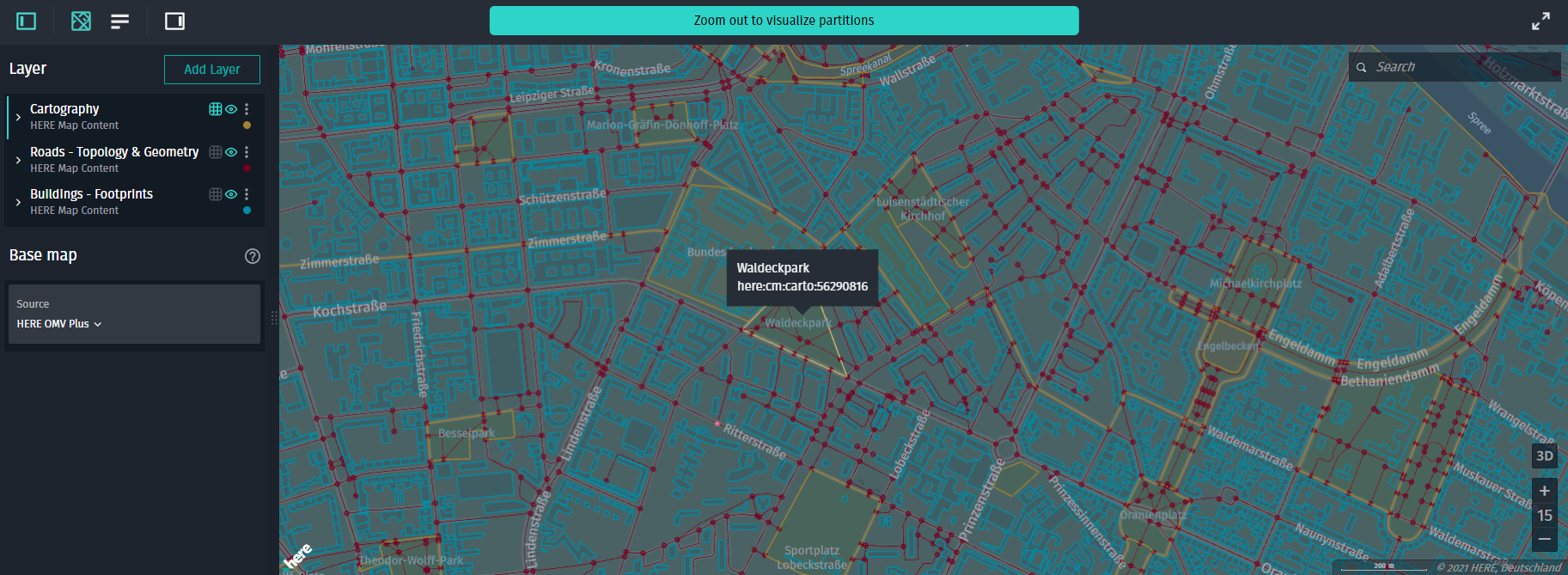Zoom out with the minus button

point(1544,539)
